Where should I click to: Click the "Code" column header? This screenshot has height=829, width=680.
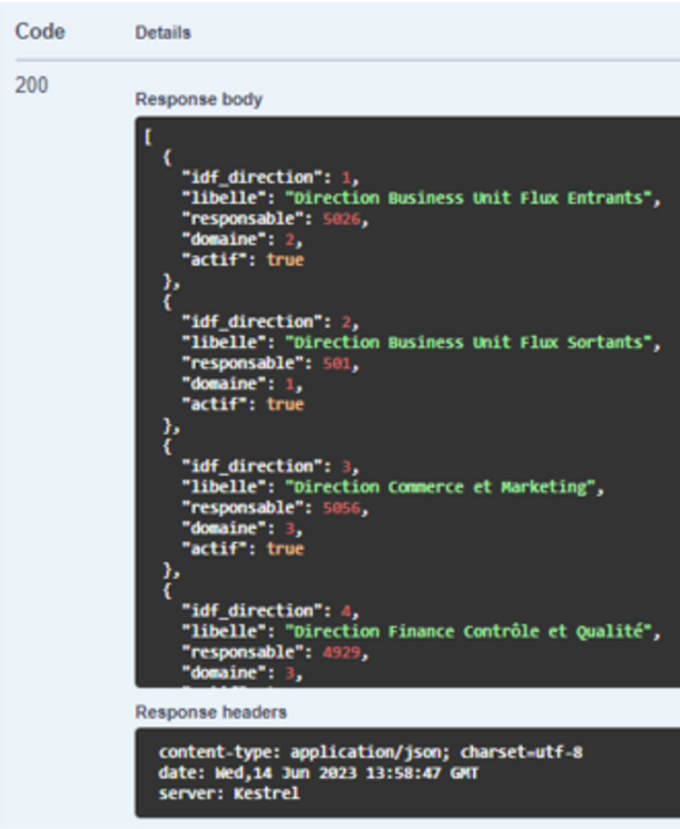click(40, 32)
